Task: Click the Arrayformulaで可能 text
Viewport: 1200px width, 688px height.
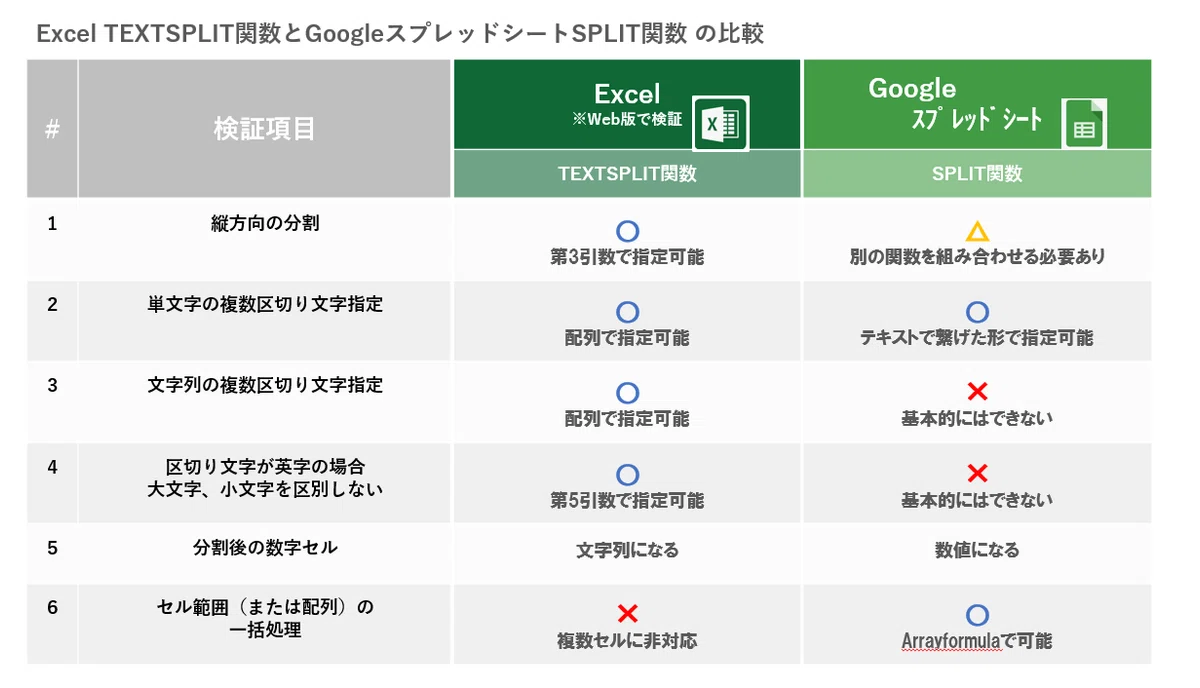Action: [977, 641]
